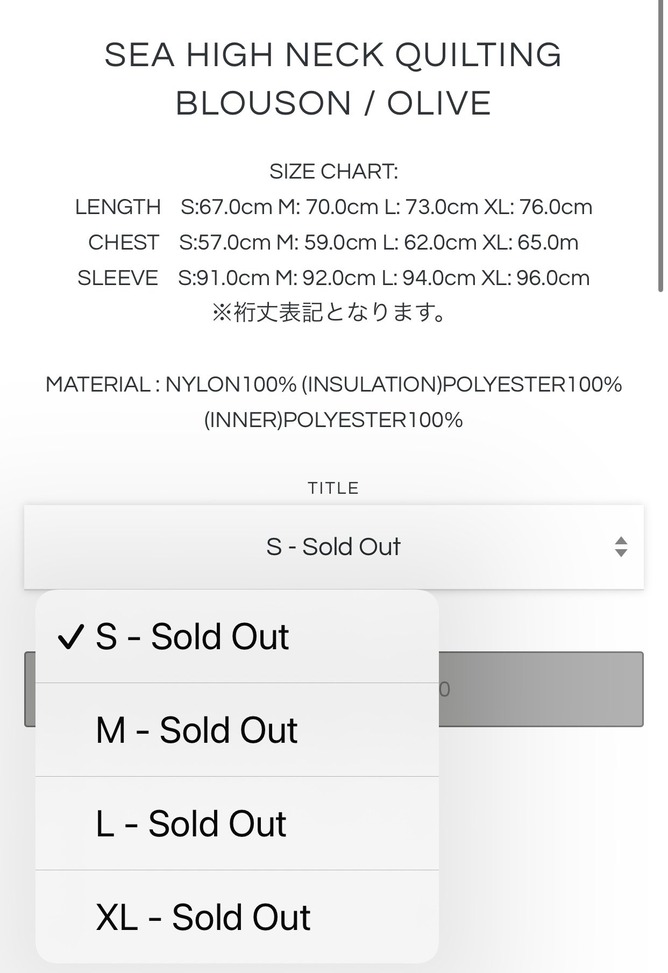This screenshot has height=973, width=668.
Task: Choose XL - Sold Out from the list
Action: (203, 917)
